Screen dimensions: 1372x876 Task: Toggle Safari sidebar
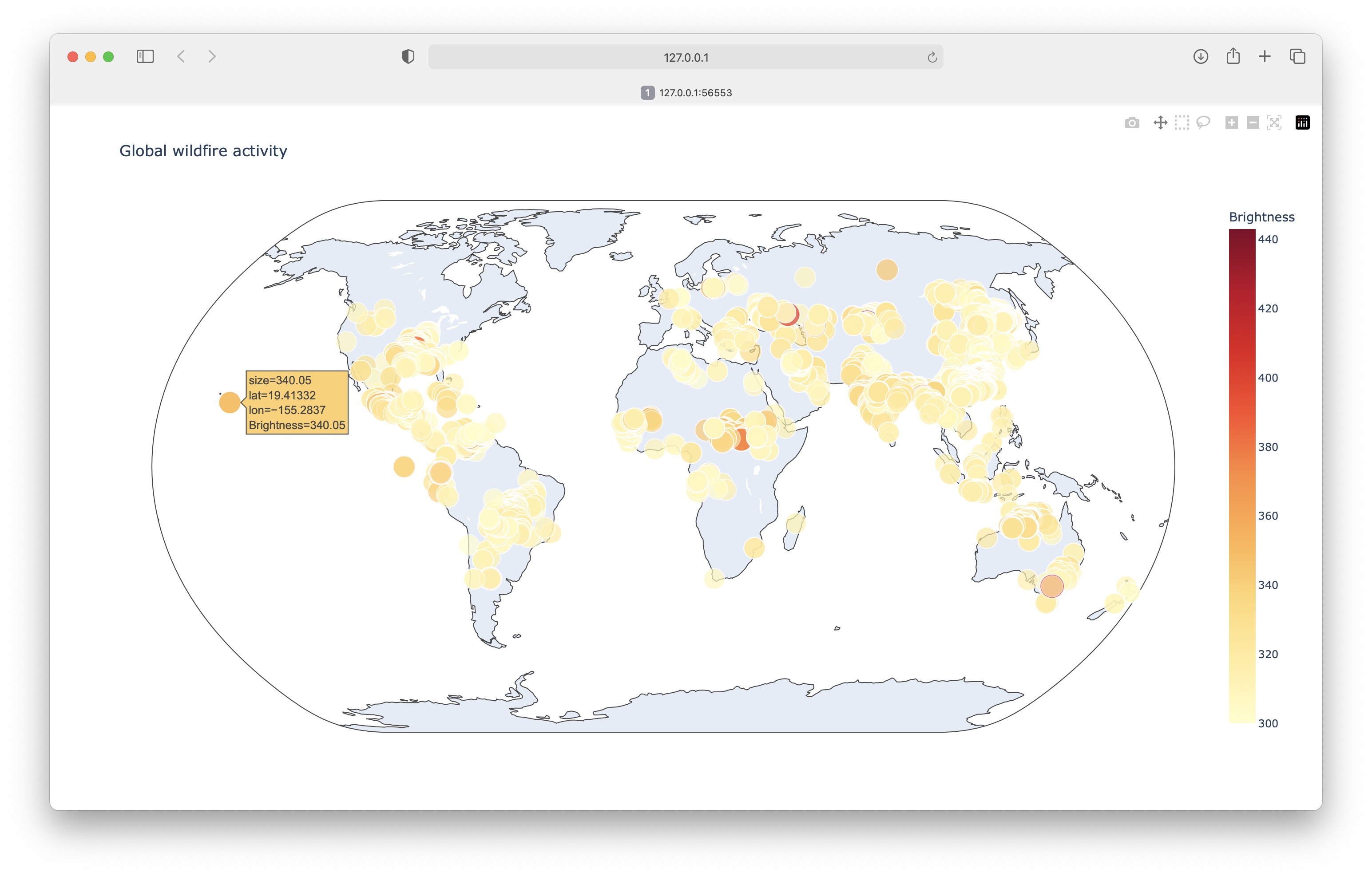tap(145, 56)
